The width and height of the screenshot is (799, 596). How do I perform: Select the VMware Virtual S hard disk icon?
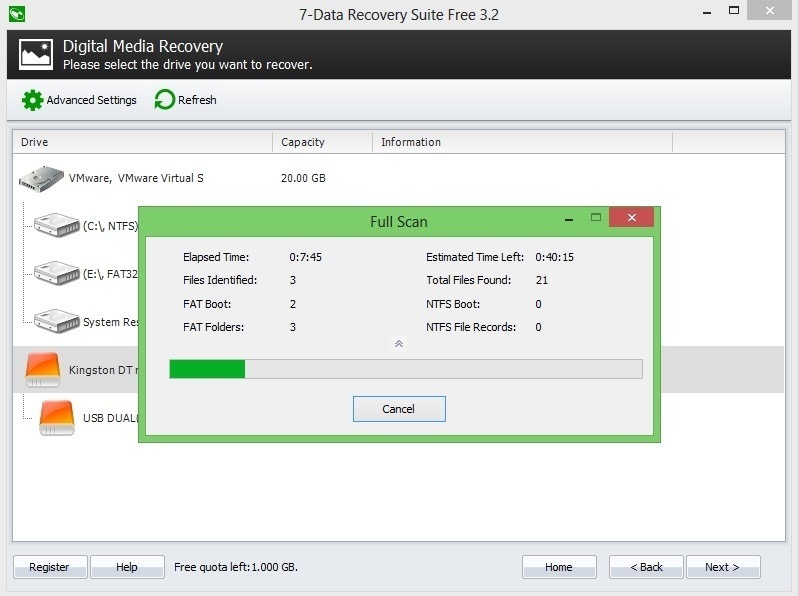pyautogui.click(x=41, y=179)
